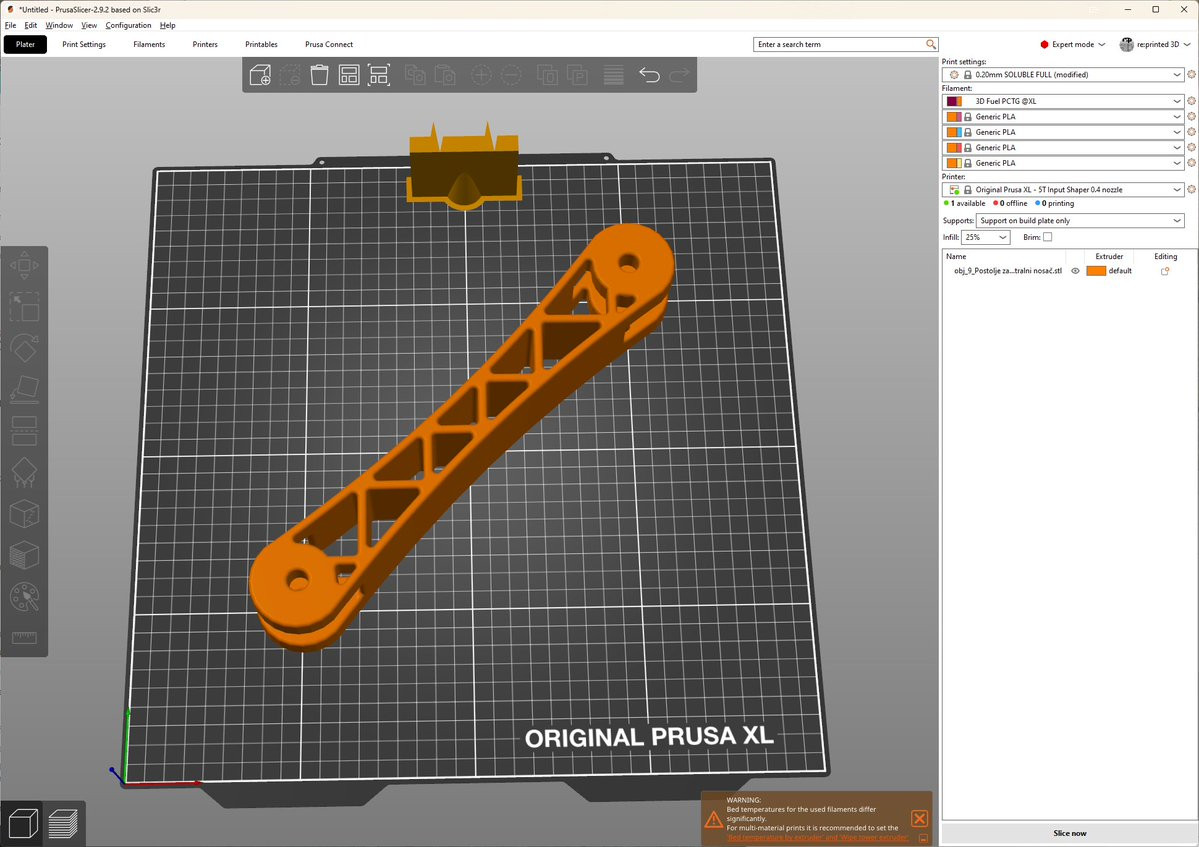1199x847 pixels.
Task: Switch to the Prusa Connect tab
Action: pos(329,44)
